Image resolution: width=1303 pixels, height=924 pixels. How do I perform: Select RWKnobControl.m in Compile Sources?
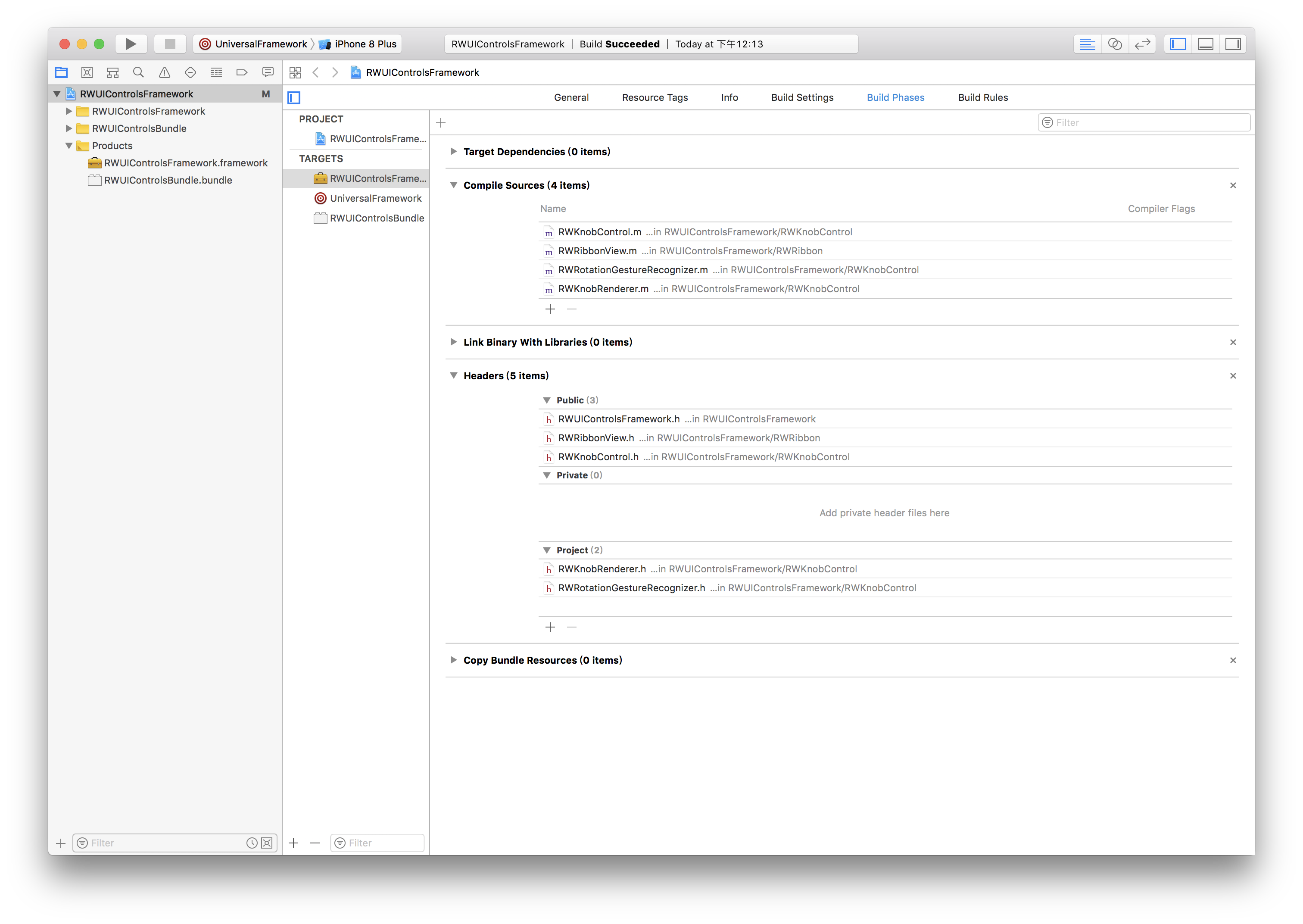[599, 231]
